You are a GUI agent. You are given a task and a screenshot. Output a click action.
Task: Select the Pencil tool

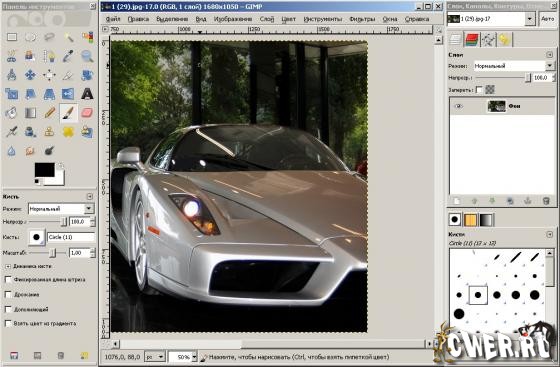[x=49, y=113]
